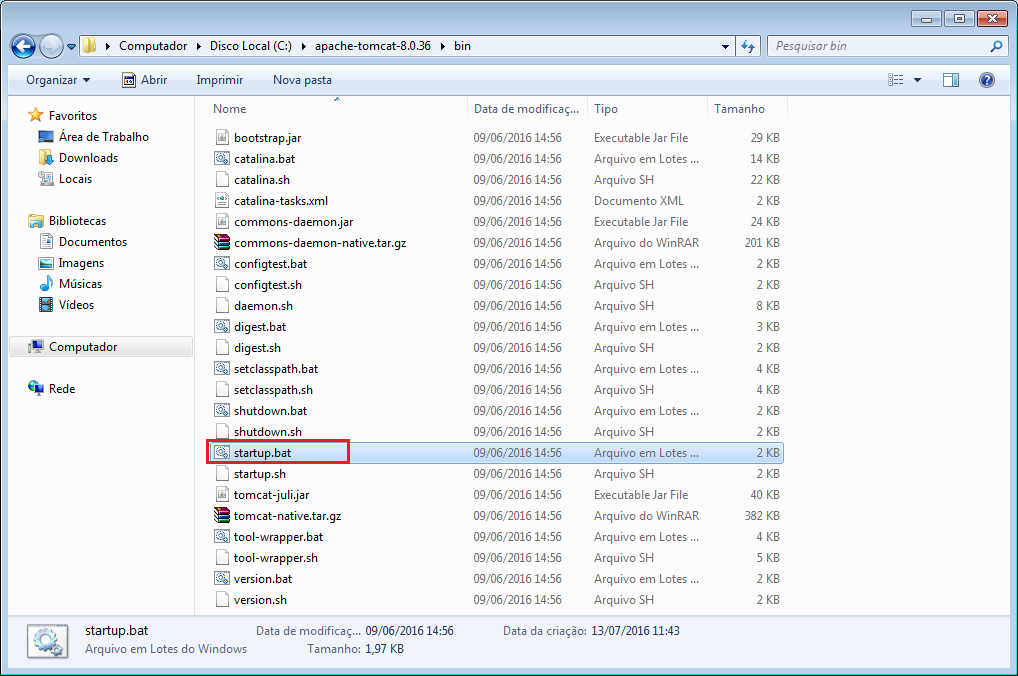Expand the arrow after Computador in path

198,46
